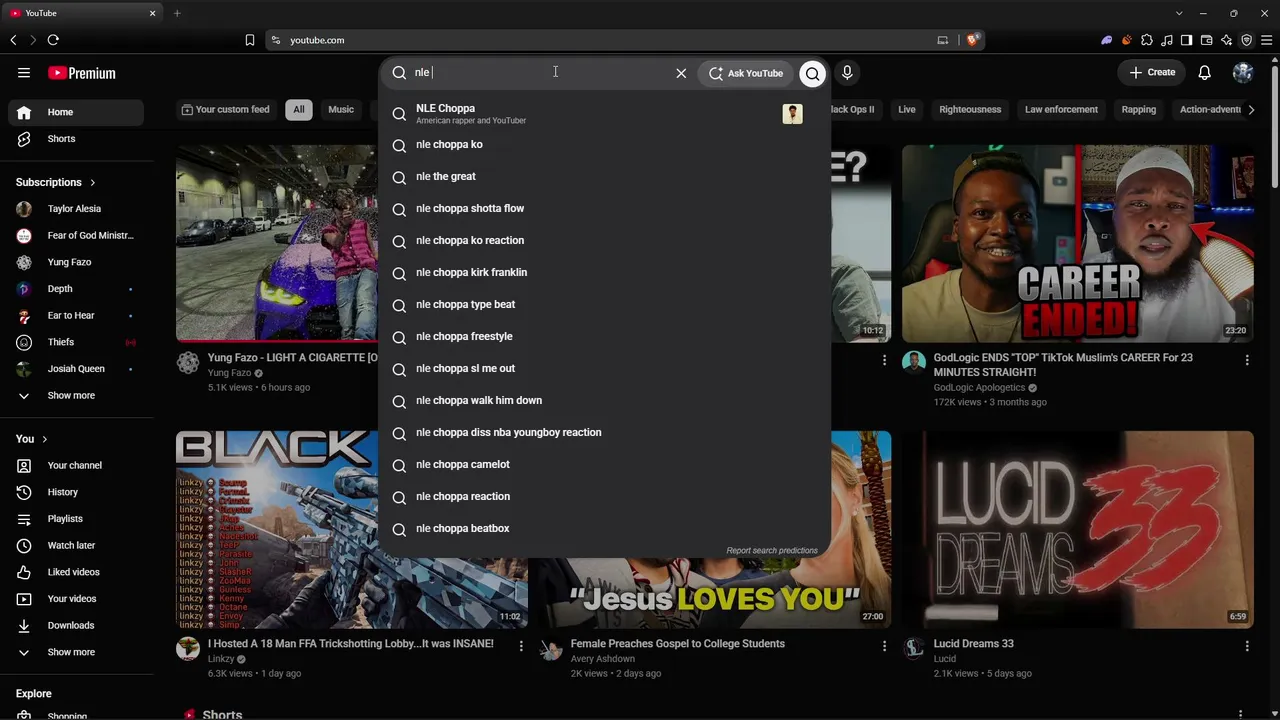Click the YouTube Premium logo

tap(82, 73)
